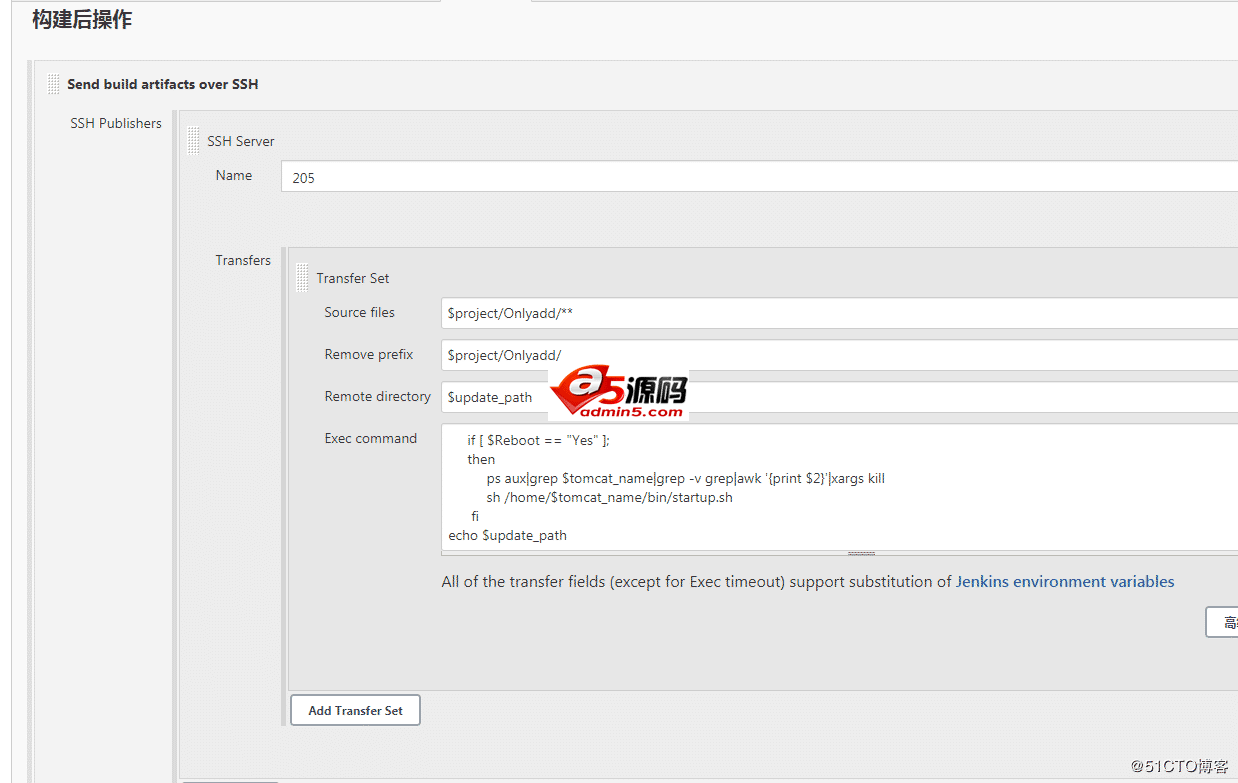Grab the drag handle beside SSH Server
1238x783 pixels.
tap(193, 141)
